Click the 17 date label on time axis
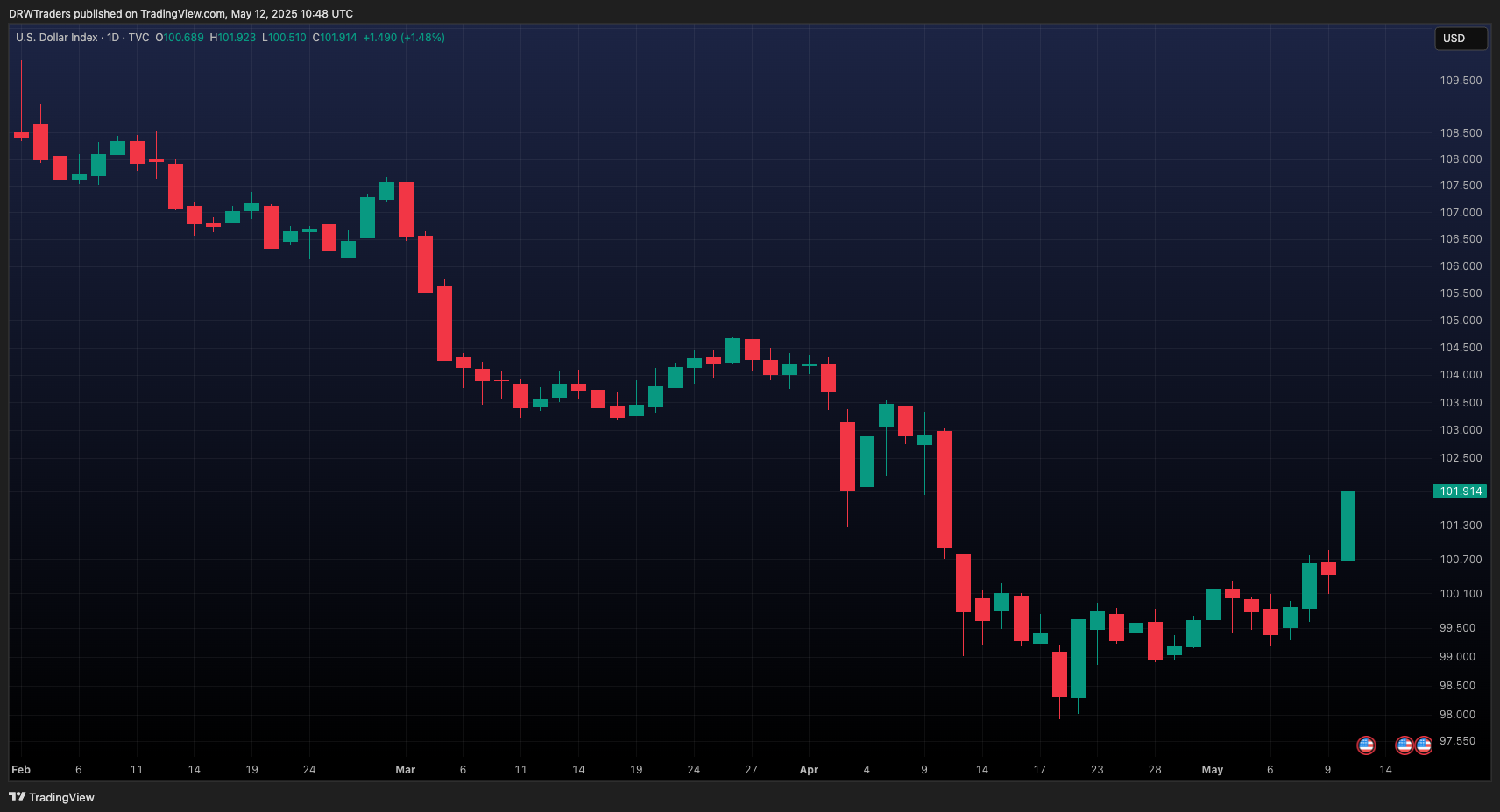 coord(1039,770)
